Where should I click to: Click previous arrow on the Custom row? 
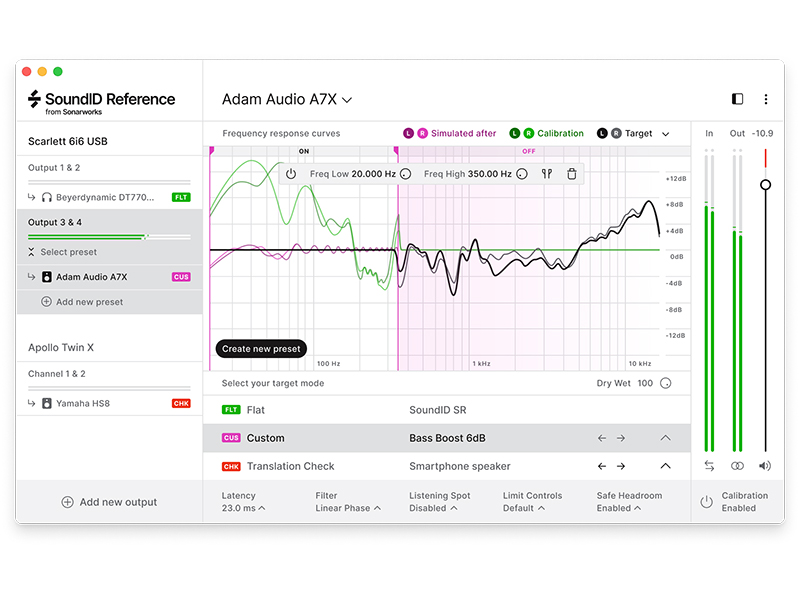coord(602,438)
